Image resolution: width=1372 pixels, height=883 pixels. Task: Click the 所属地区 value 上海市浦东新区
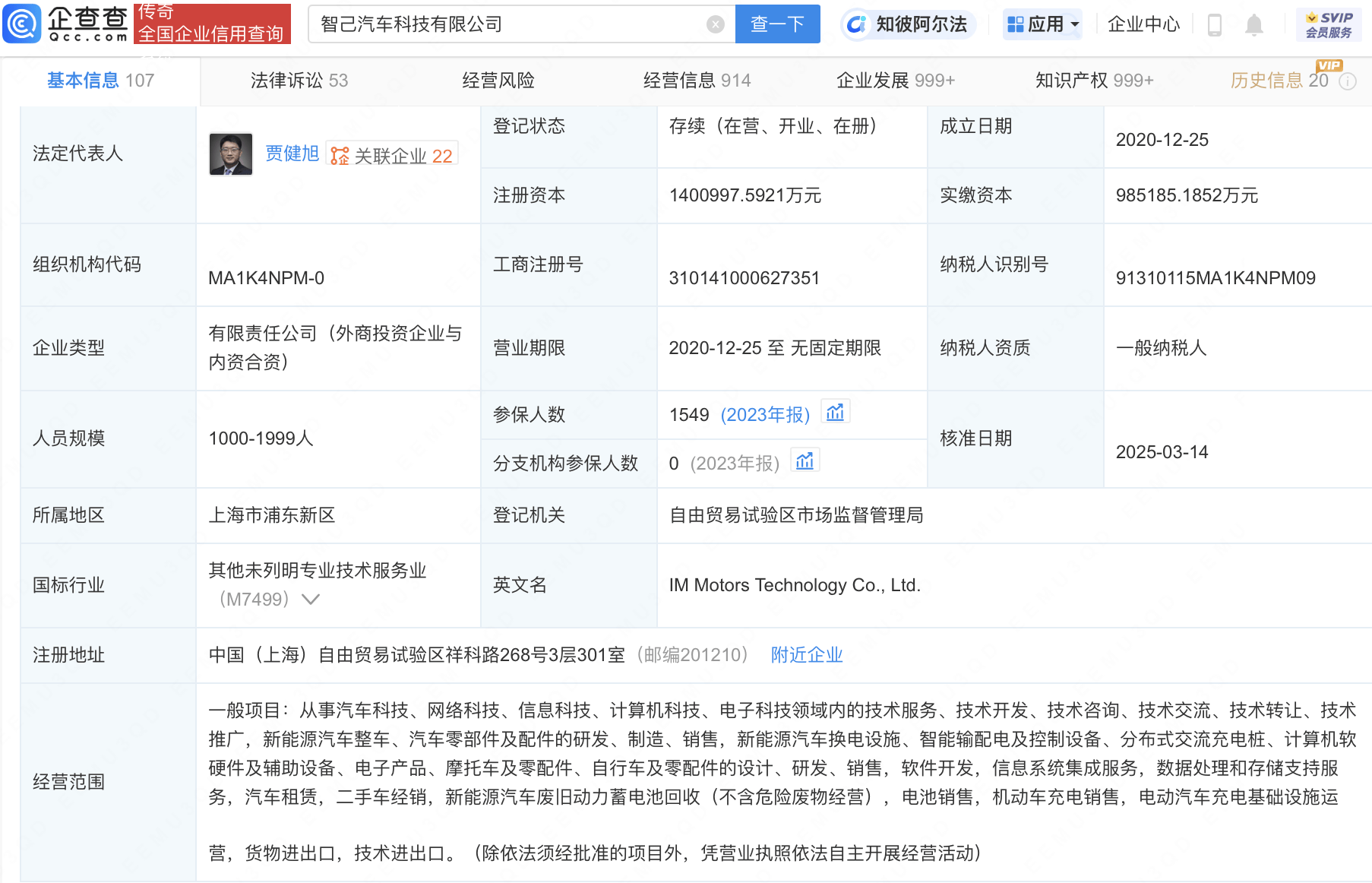coord(272,515)
